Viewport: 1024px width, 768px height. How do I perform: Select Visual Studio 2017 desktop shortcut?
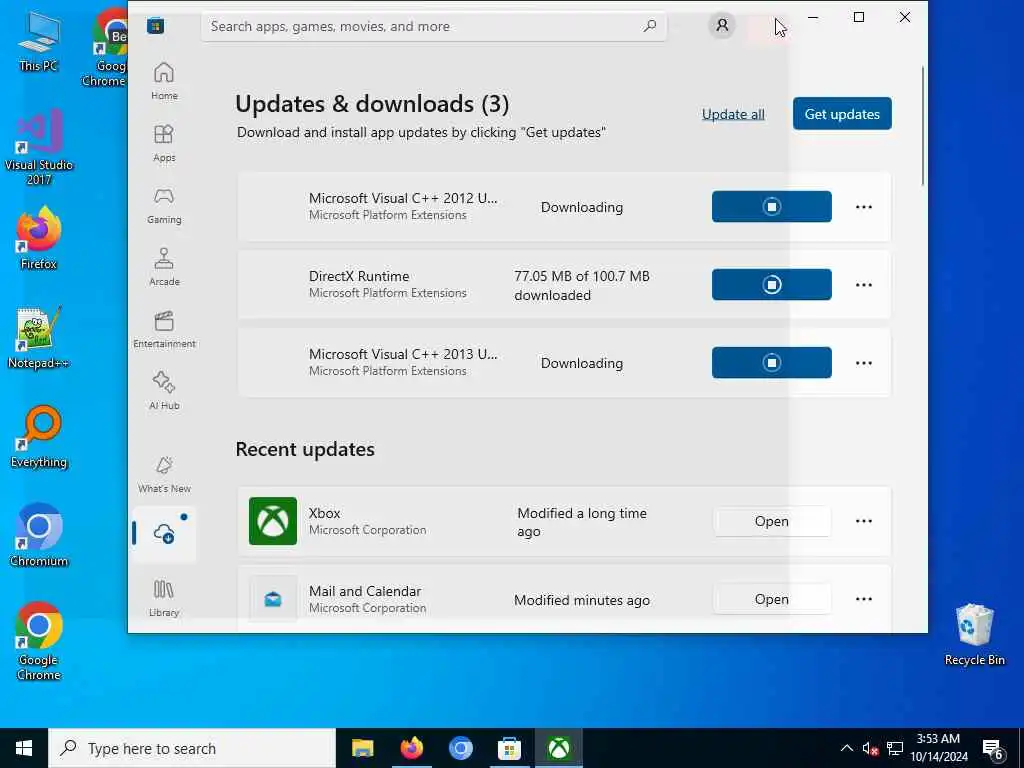coord(39,148)
